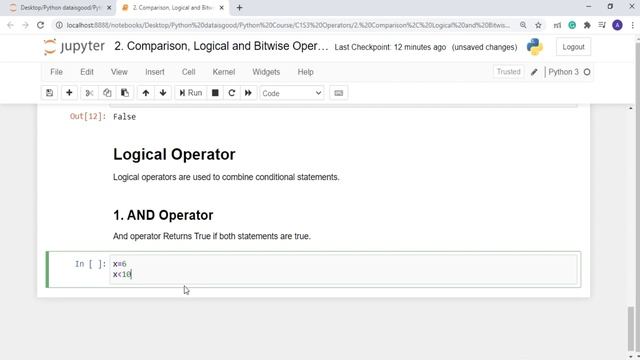Image resolution: width=640 pixels, height=360 pixels.
Task: Bookmark this page with the star icon
Action: tap(538, 25)
